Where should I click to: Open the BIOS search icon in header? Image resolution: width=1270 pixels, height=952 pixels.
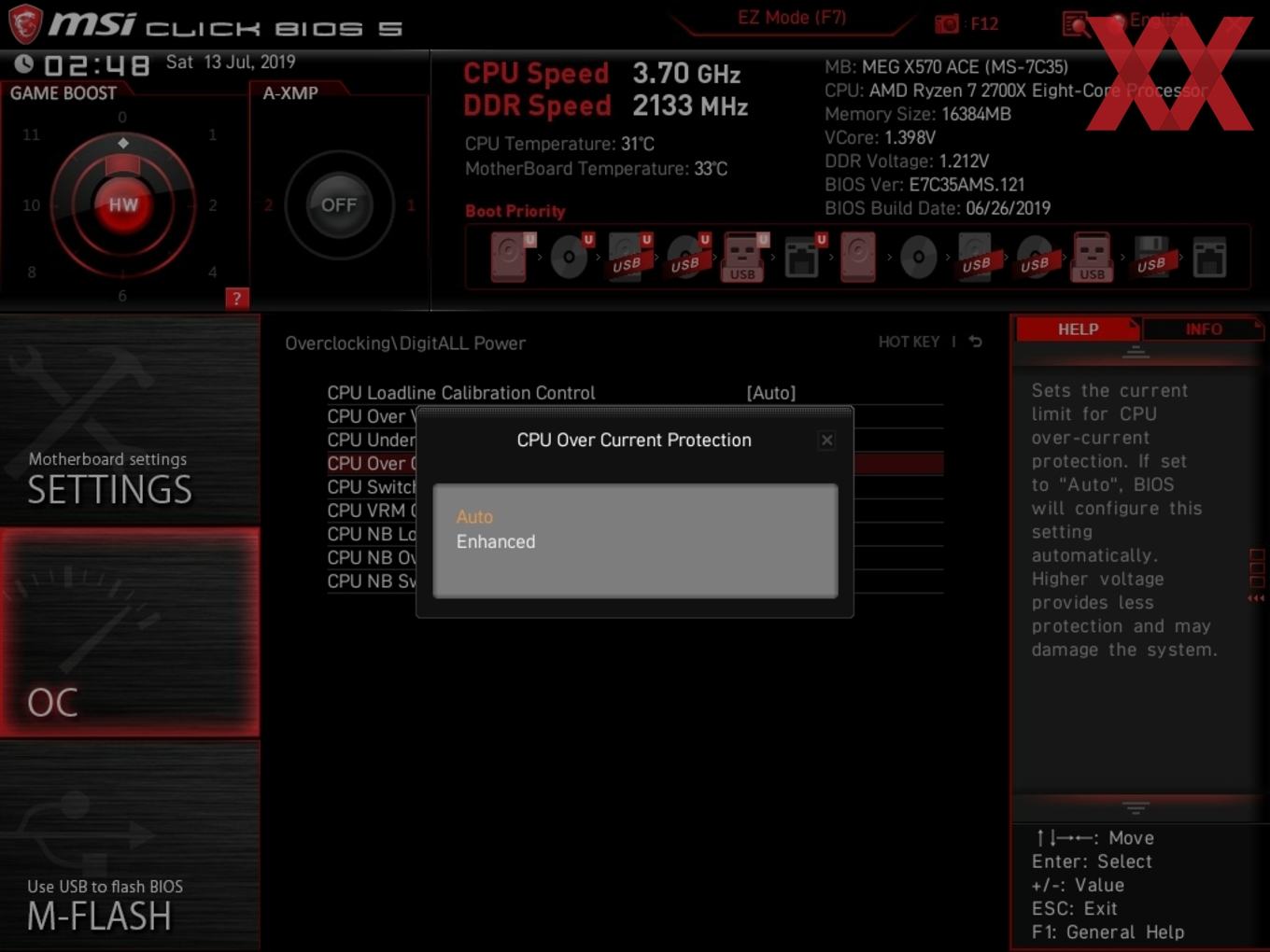[x=1076, y=23]
